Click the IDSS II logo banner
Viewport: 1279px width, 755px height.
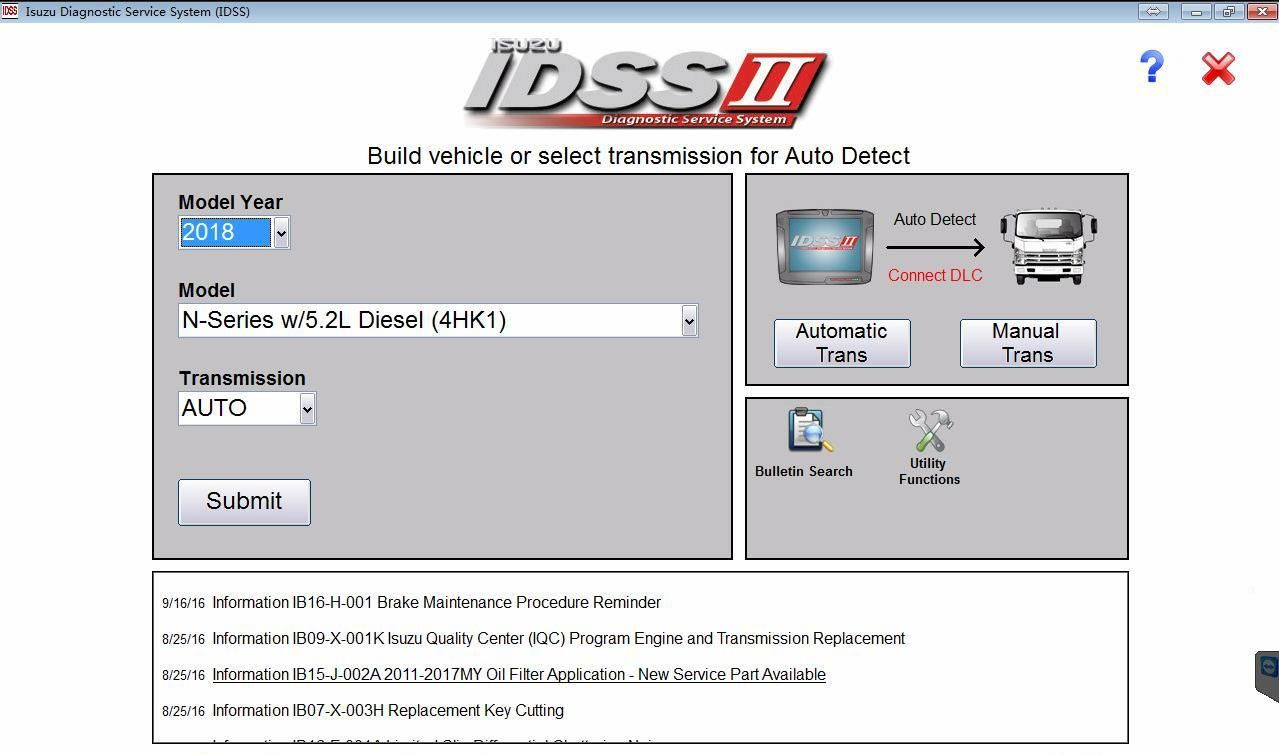click(x=645, y=83)
